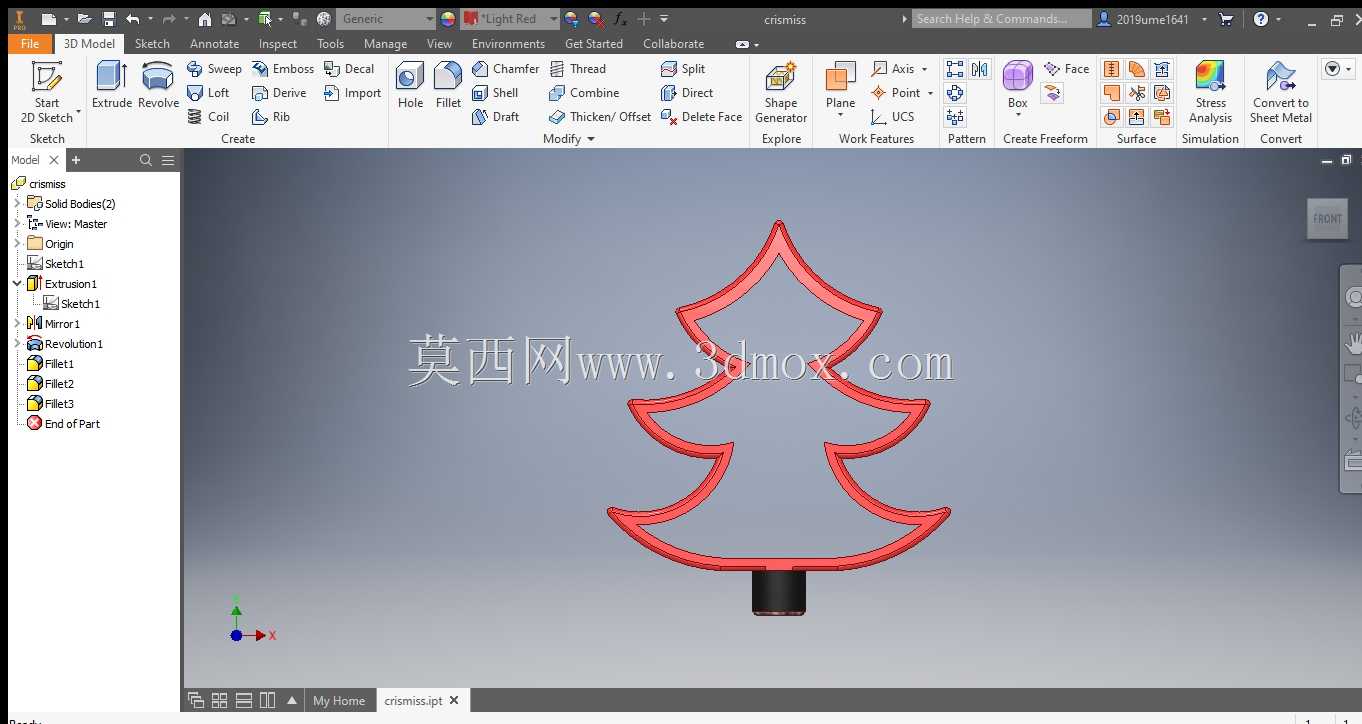The height and width of the screenshot is (724, 1362).
Task: Expand the Origin folder node
Action: click(x=17, y=244)
